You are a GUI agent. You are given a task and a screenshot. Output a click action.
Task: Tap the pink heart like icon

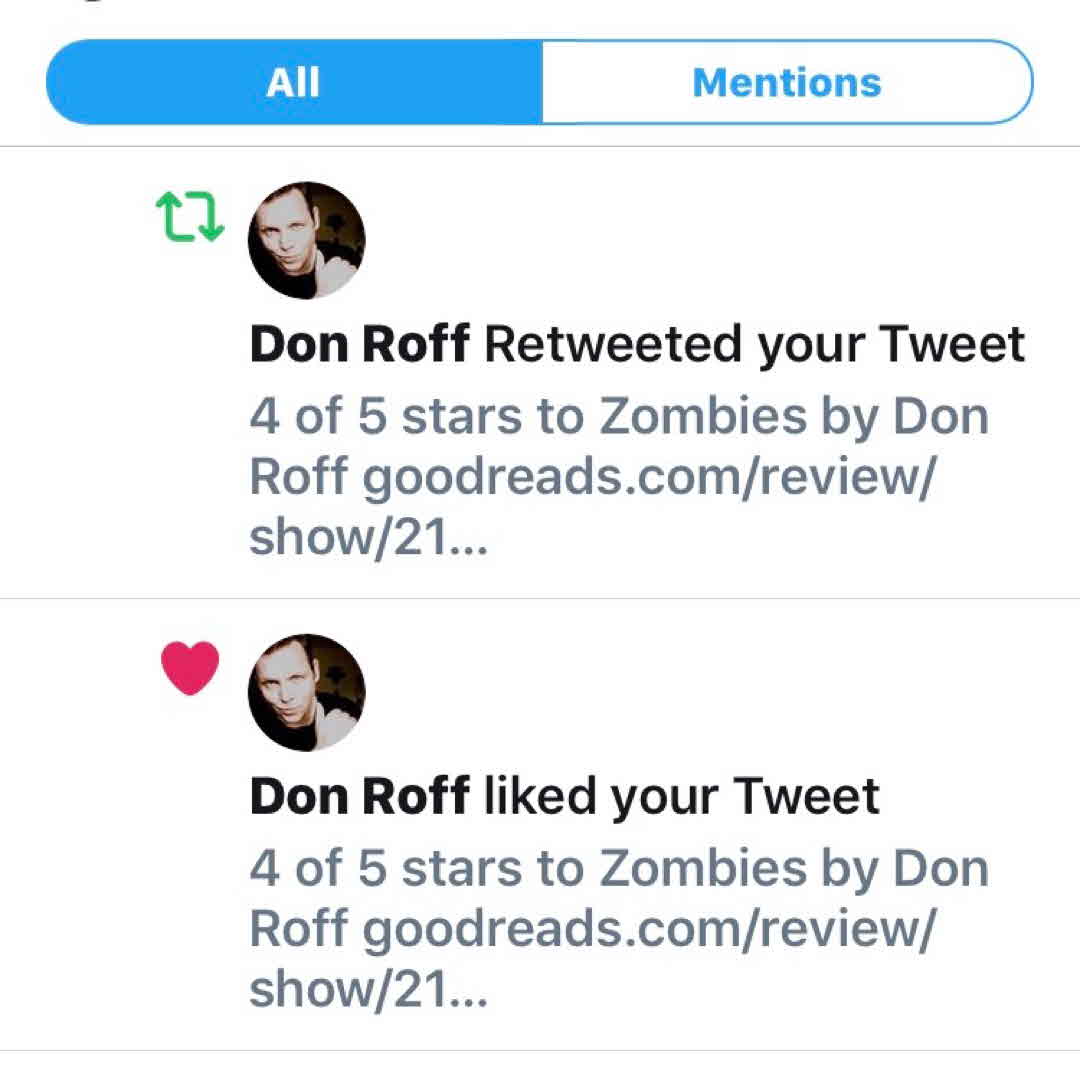(190, 669)
